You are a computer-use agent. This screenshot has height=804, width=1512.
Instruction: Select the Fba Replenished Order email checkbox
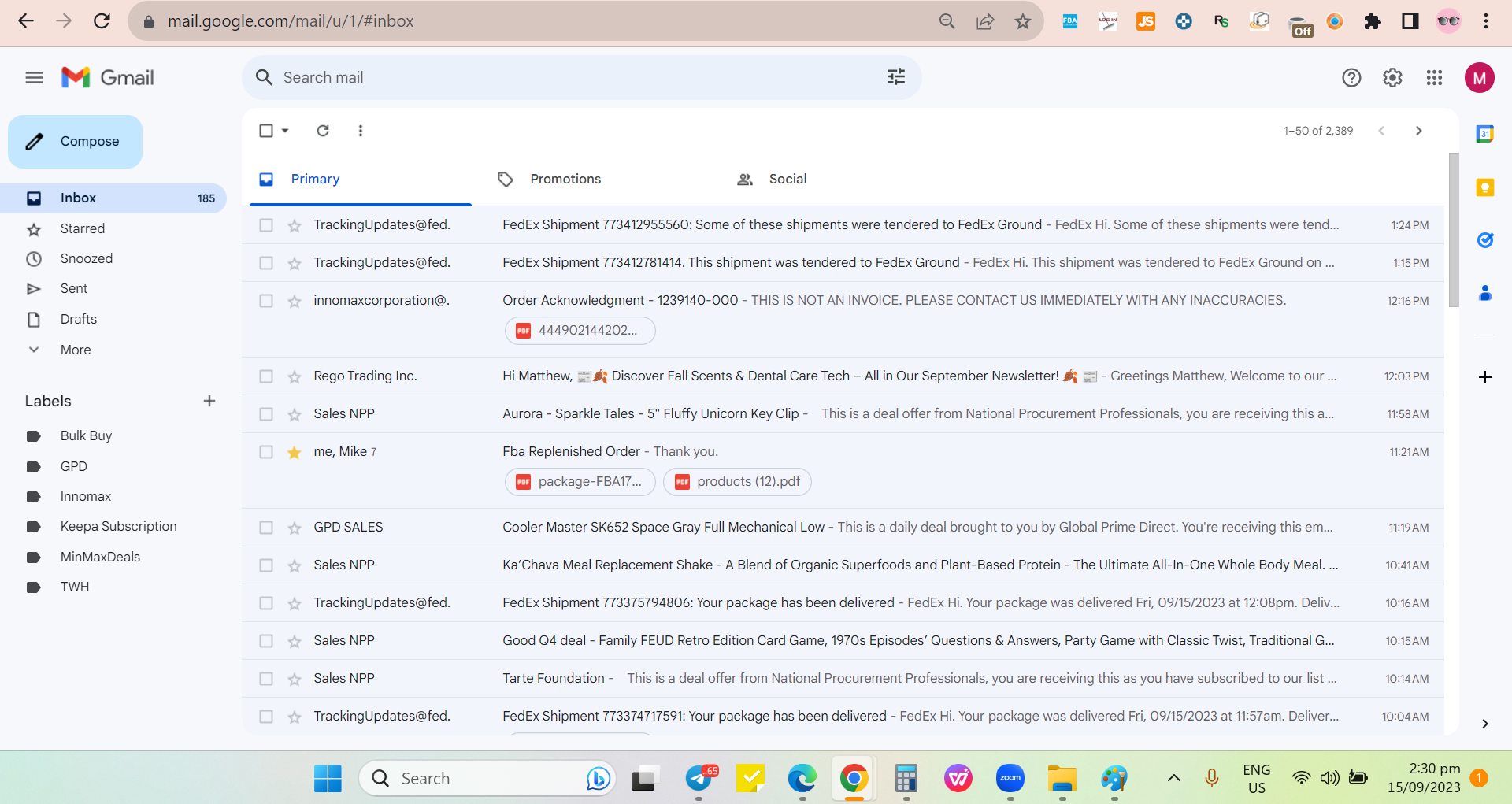266,452
